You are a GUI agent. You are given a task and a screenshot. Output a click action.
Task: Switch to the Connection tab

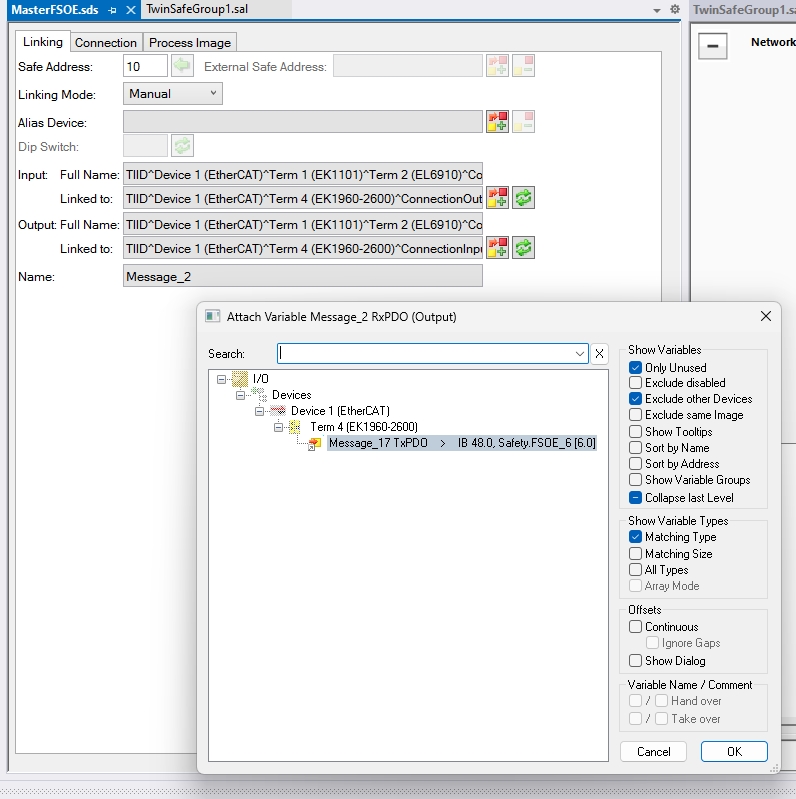click(106, 43)
